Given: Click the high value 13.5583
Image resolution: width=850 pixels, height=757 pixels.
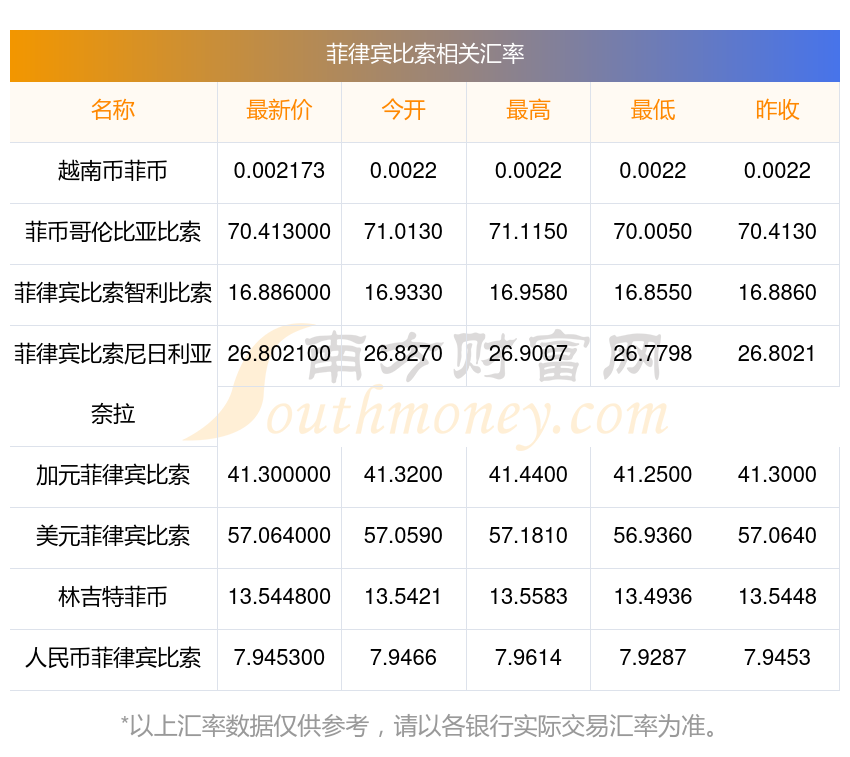Looking at the screenshot, I should 528,596.
